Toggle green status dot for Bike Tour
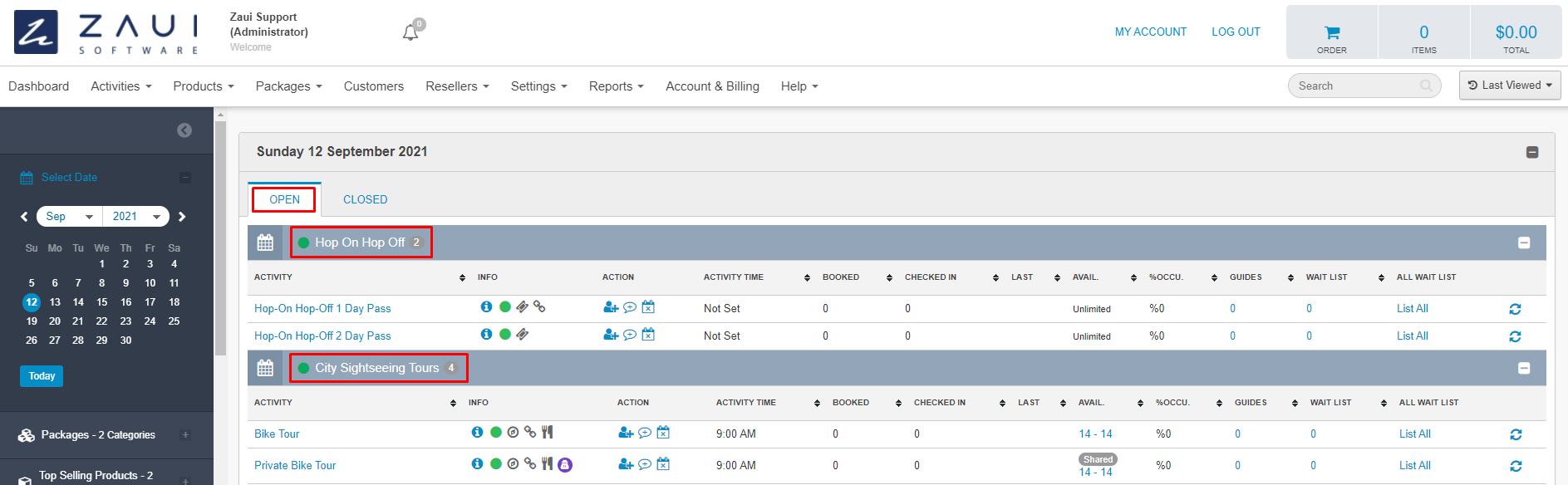1568x485 pixels. [495, 432]
